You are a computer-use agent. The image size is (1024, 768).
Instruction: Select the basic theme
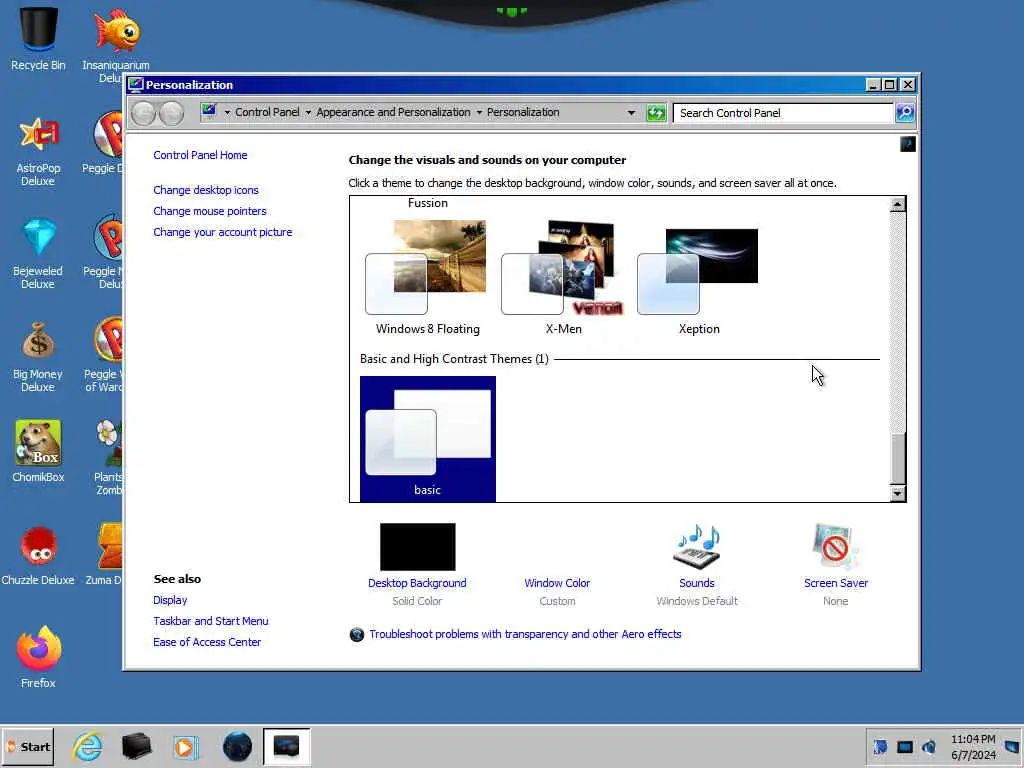pos(428,439)
